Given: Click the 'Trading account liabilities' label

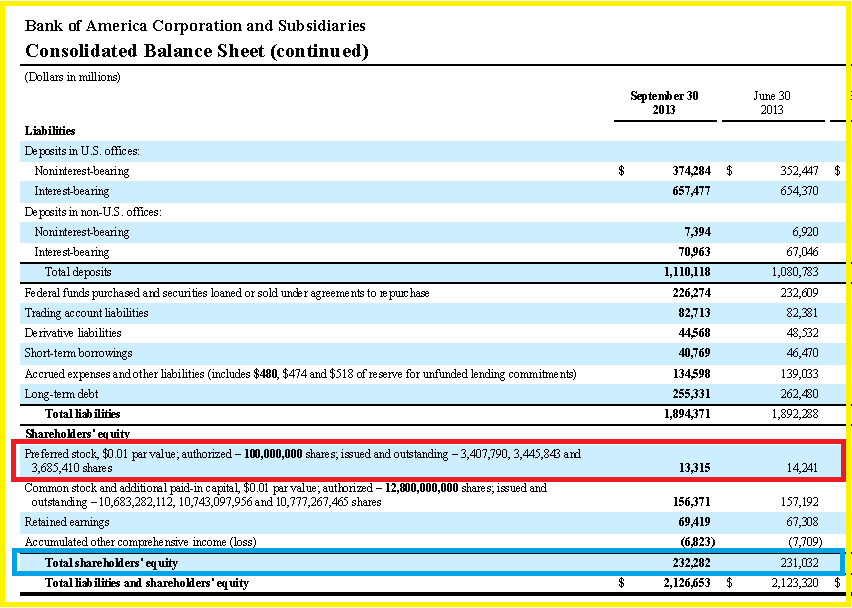Looking at the screenshot, I should [x=86, y=314].
